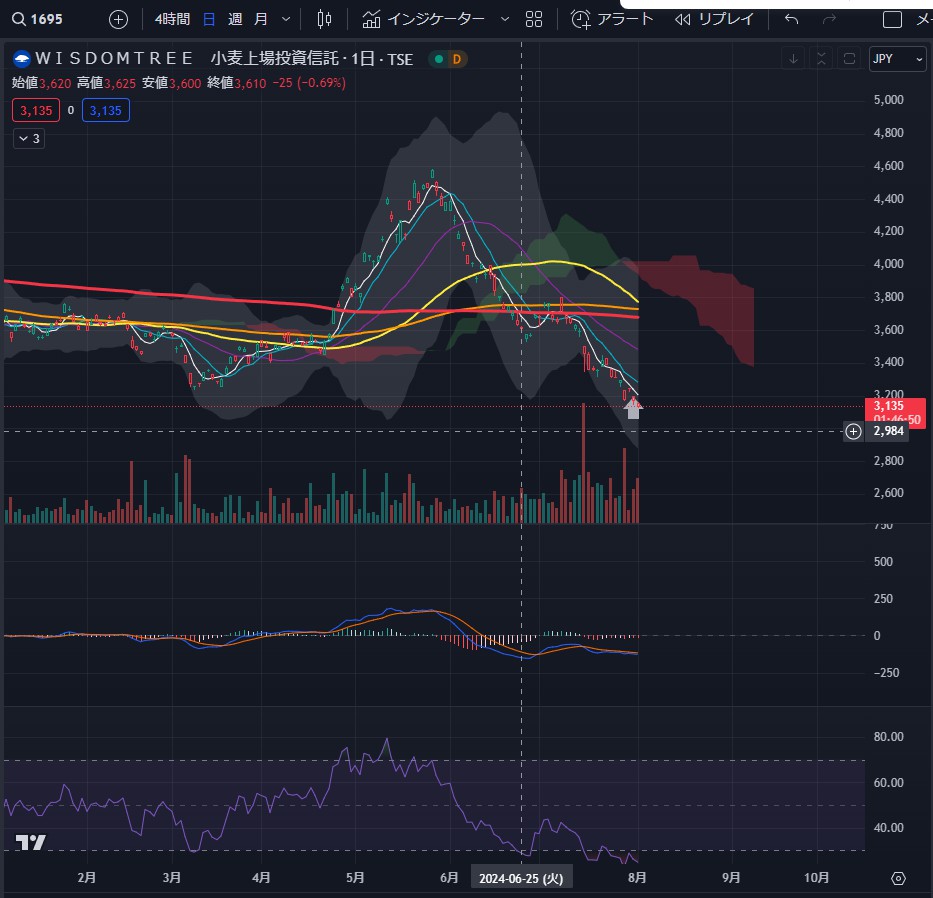Open the layout setup square icon
Viewport: 933px width, 898px height.
coord(892,20)
